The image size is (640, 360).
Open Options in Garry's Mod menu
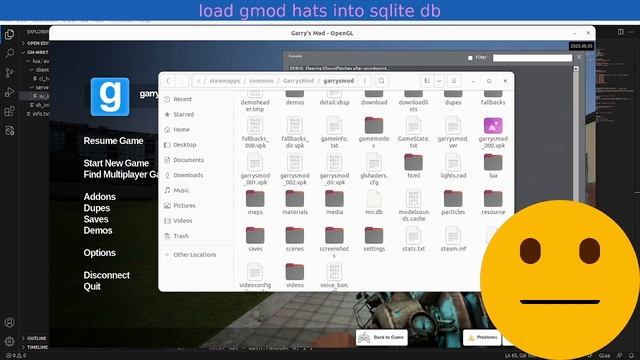click(x=100, y=253)
